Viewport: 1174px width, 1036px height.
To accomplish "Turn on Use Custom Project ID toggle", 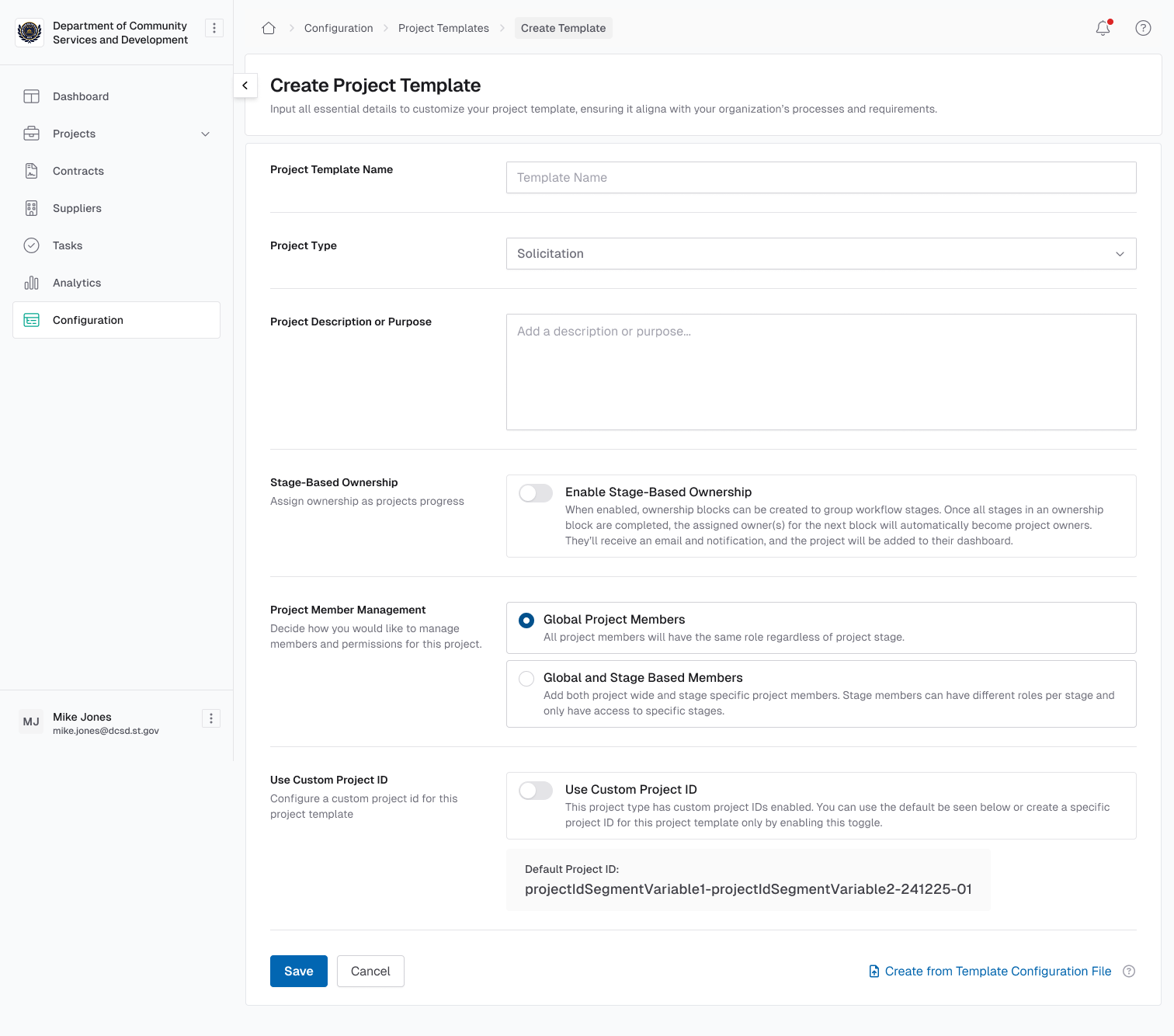I will point(536,791).
